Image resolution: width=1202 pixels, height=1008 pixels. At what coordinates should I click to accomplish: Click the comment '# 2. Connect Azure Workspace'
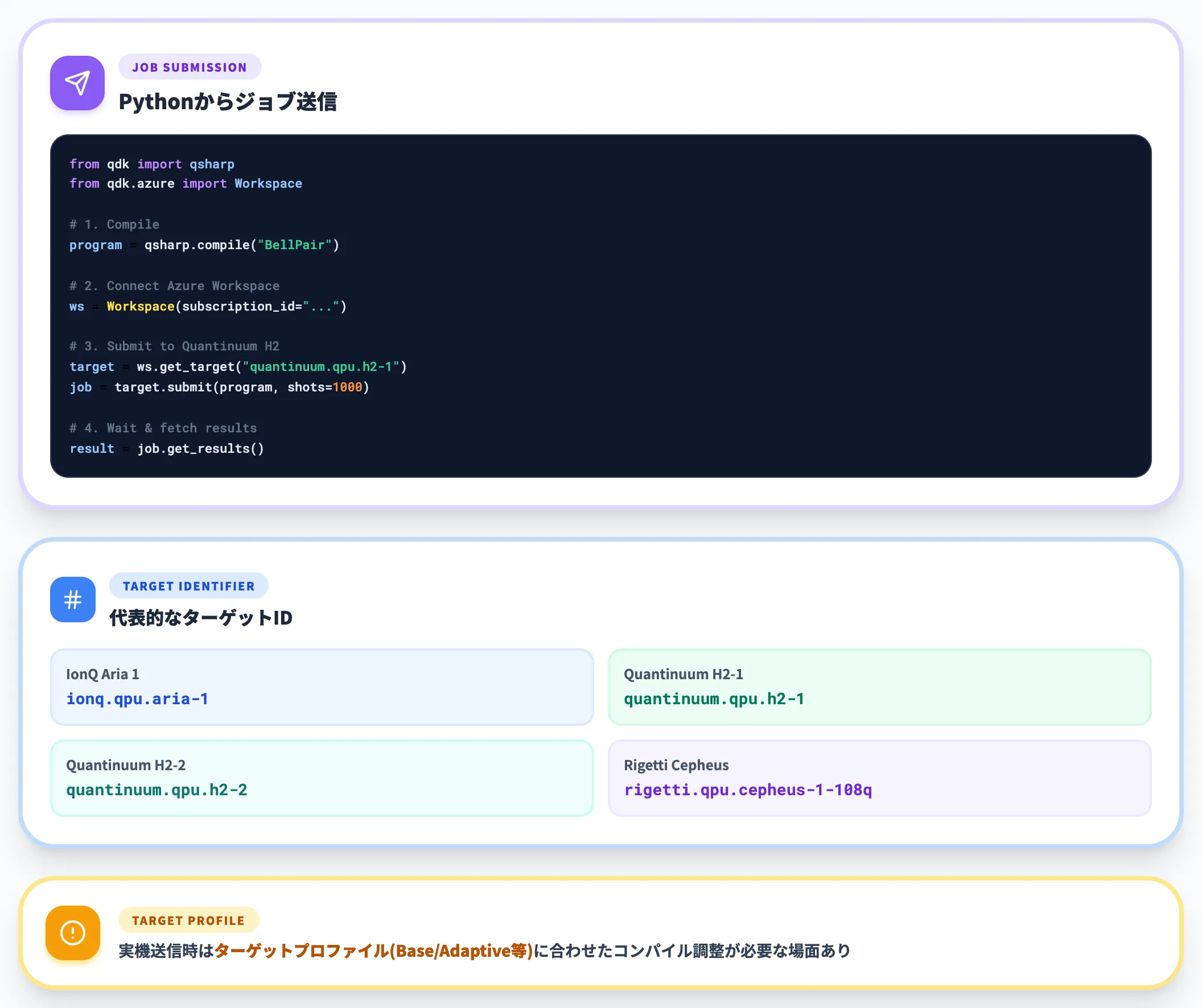pos(175,286)
